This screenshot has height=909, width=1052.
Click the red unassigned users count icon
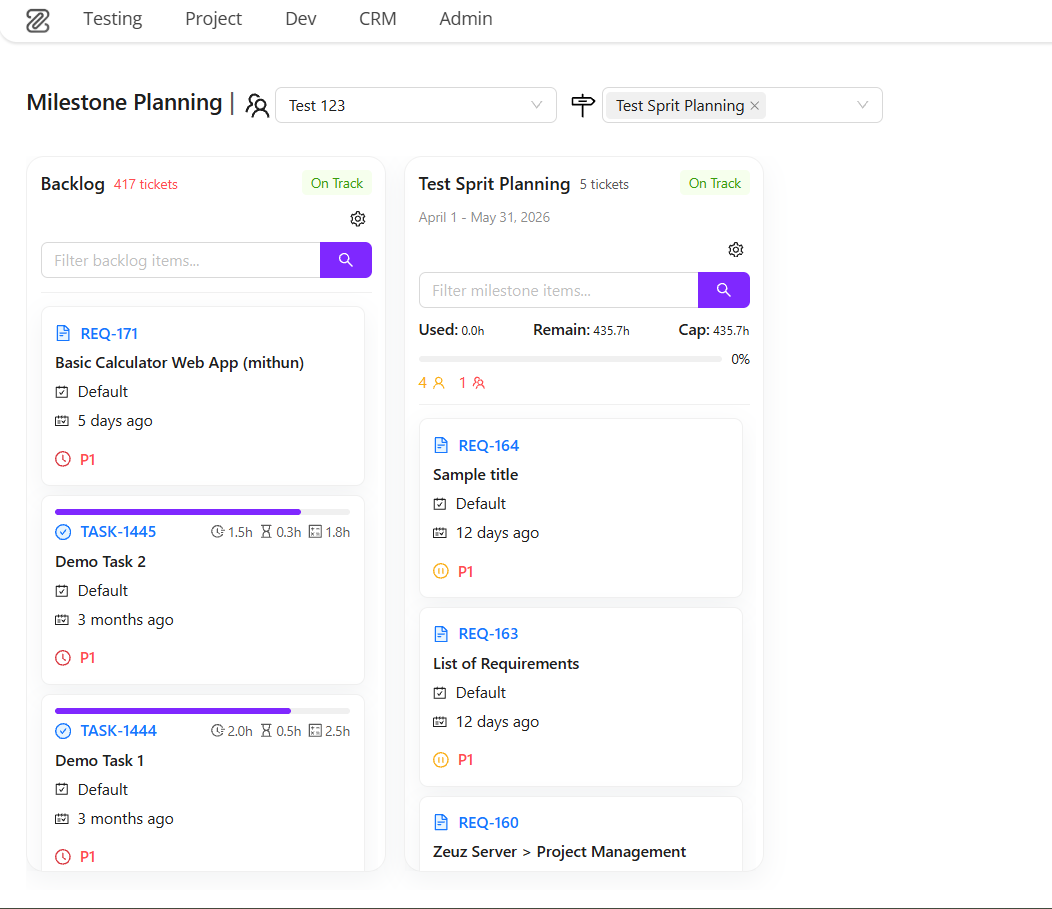click(x=478, y=383)
